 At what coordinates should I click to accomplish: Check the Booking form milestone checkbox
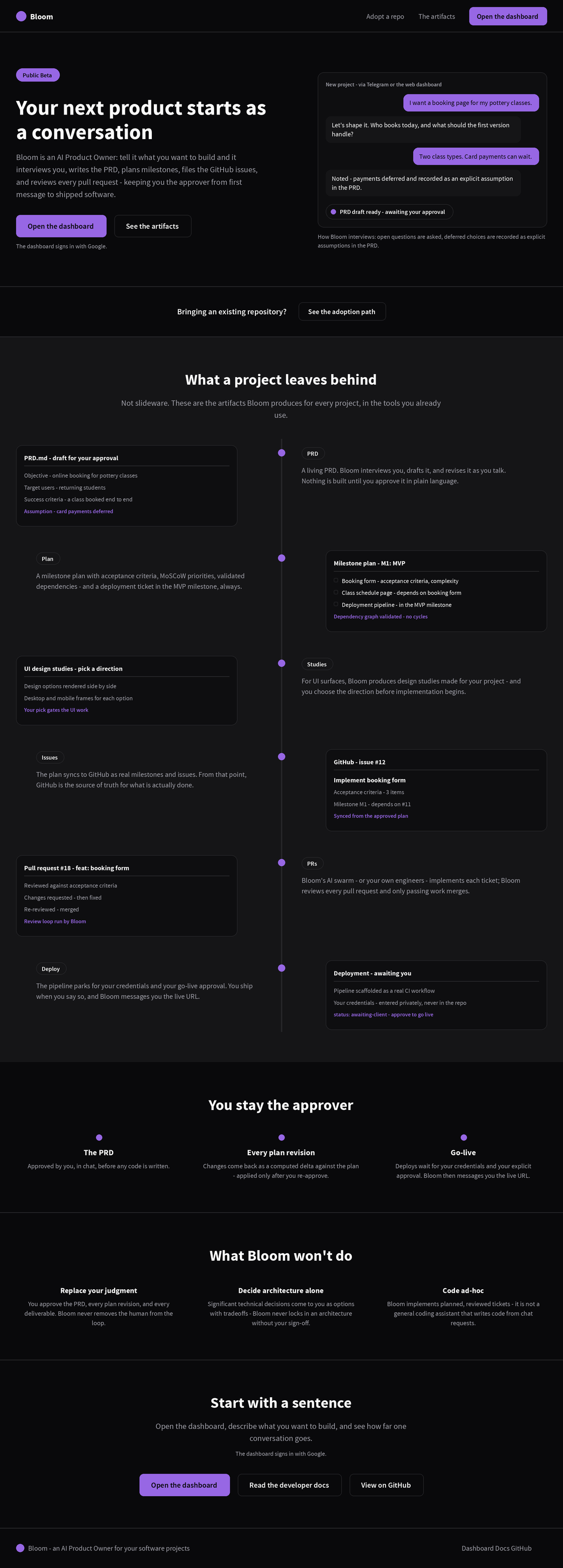(336, 580)
